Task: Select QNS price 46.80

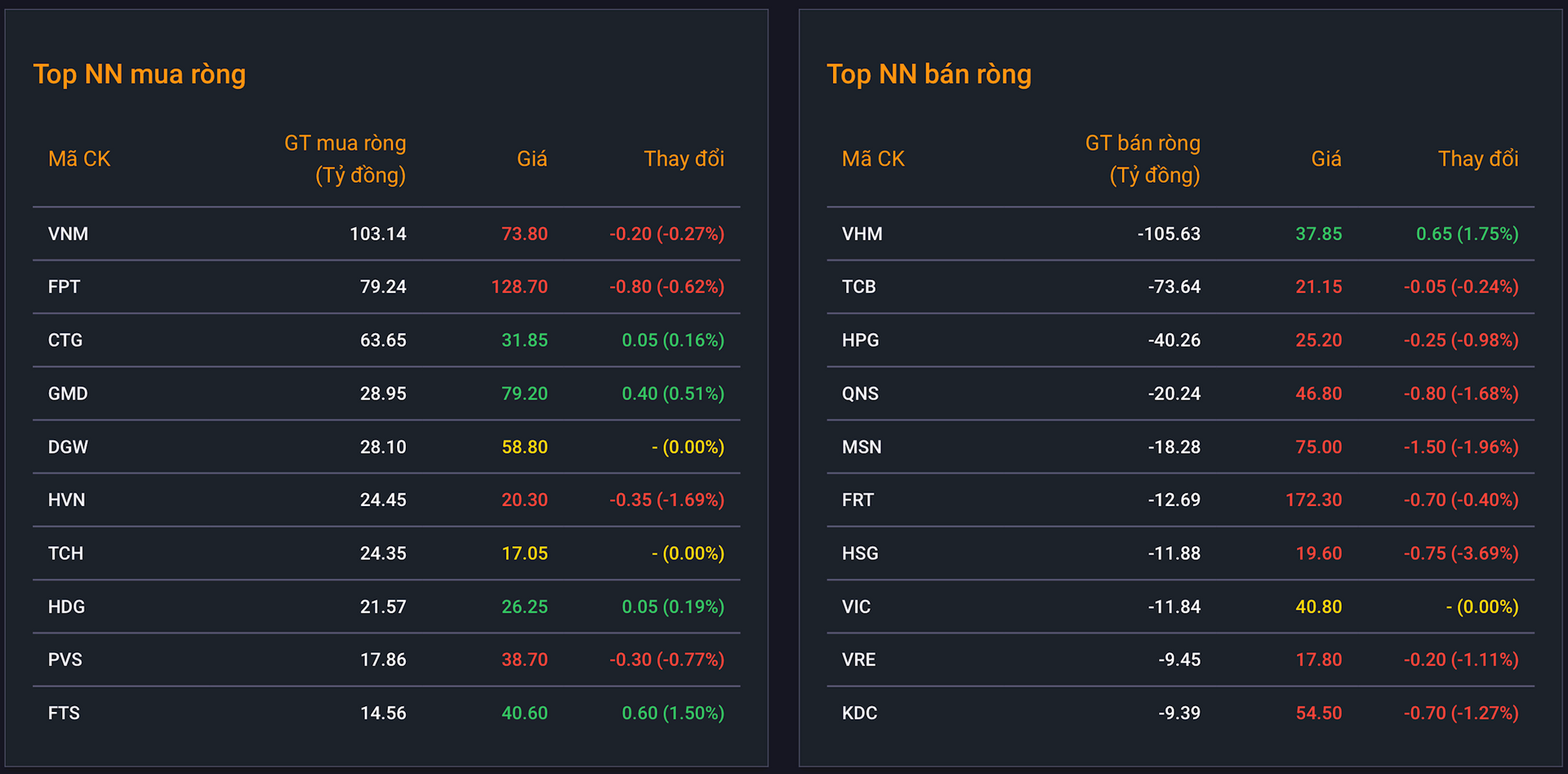Action: click(1318, 394)
